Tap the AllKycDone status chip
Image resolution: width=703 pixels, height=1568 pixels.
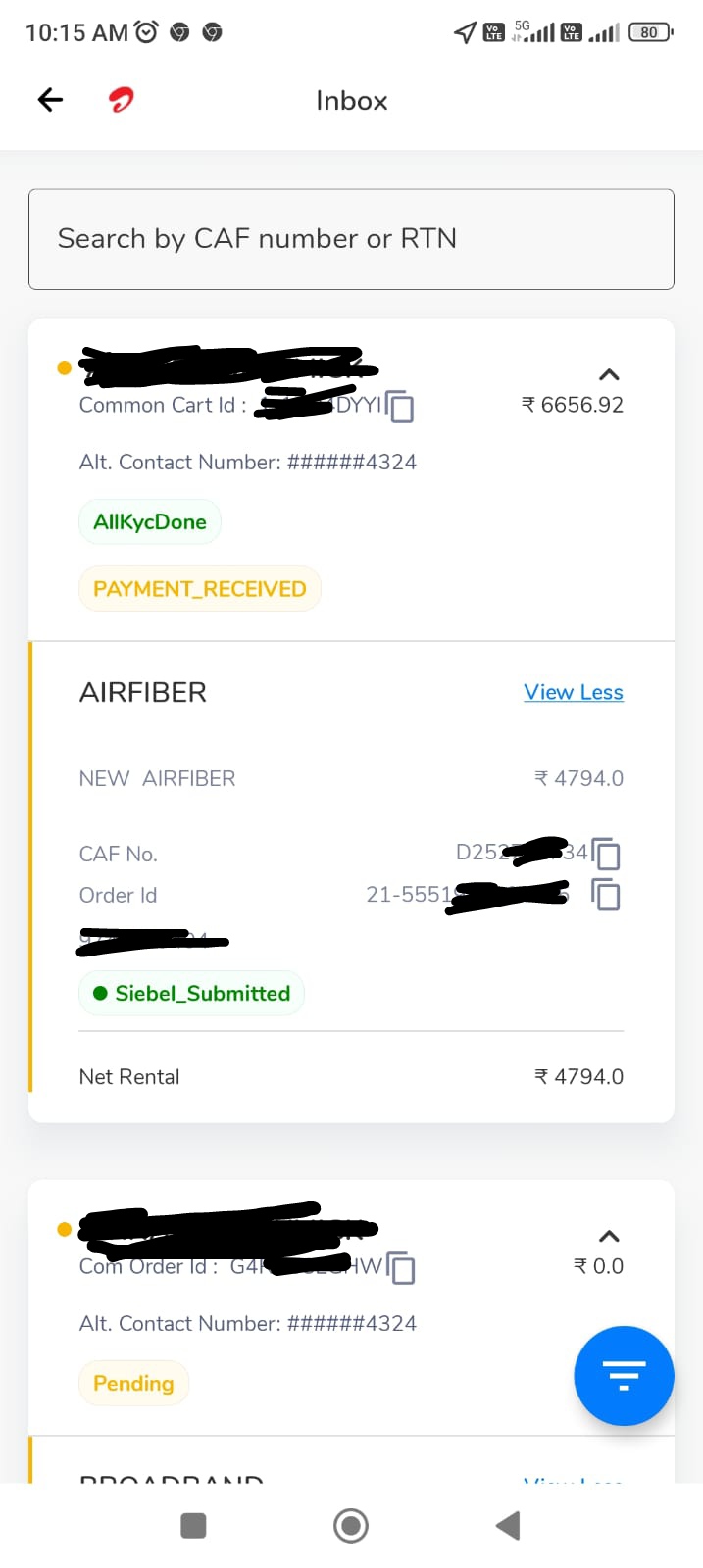point(150,521)
